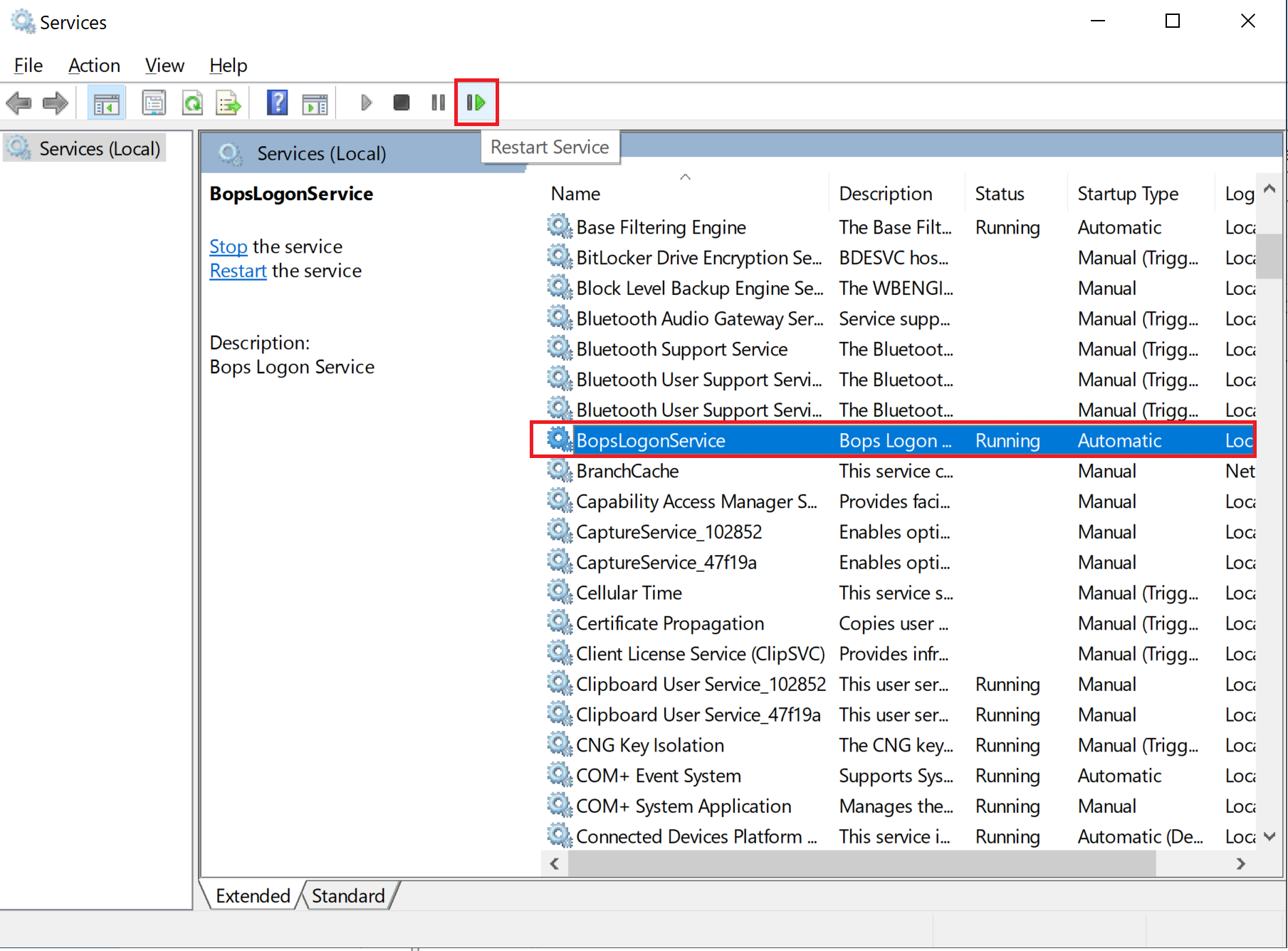Open the View menu
The image size is (1288, 951).
coord(164,66)
